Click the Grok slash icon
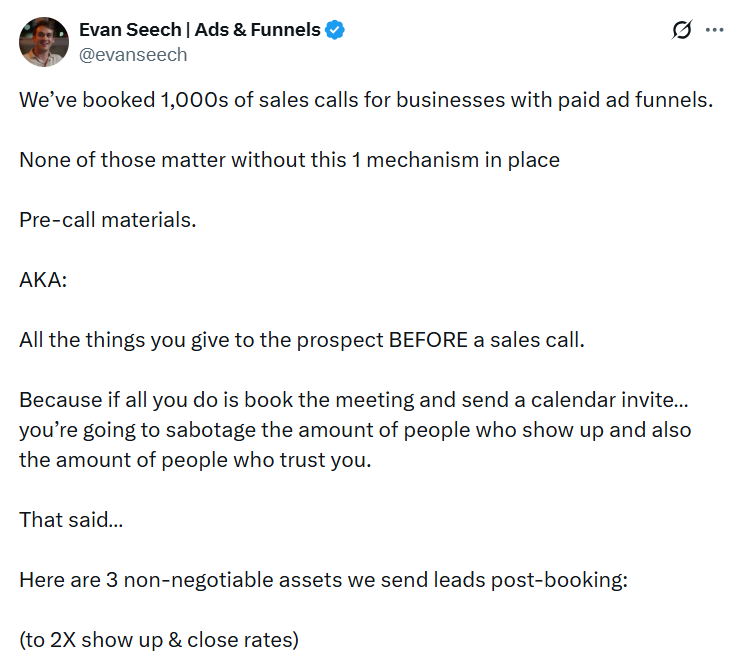 pos(682,30)
